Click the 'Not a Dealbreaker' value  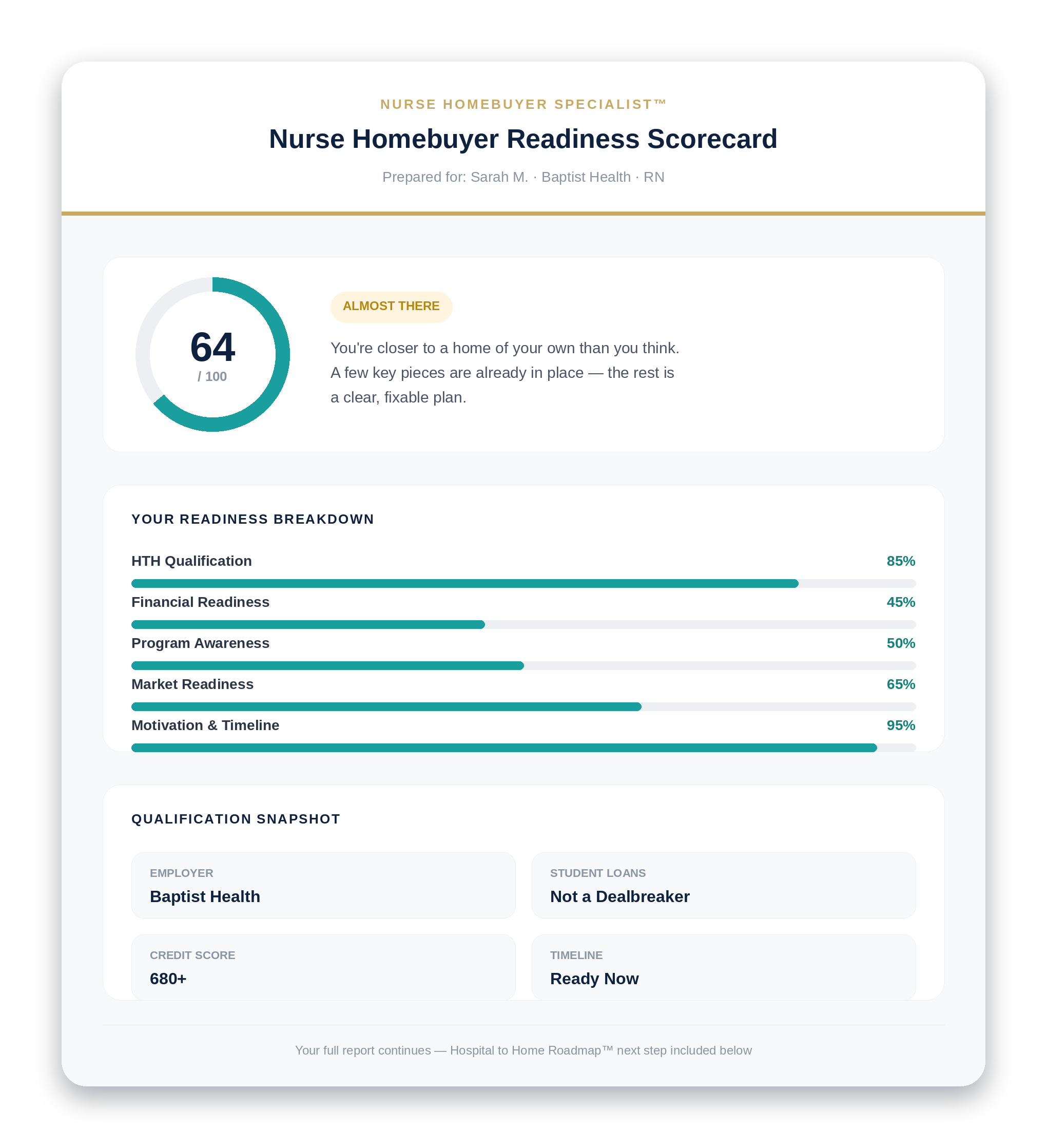tap(619, 896)
